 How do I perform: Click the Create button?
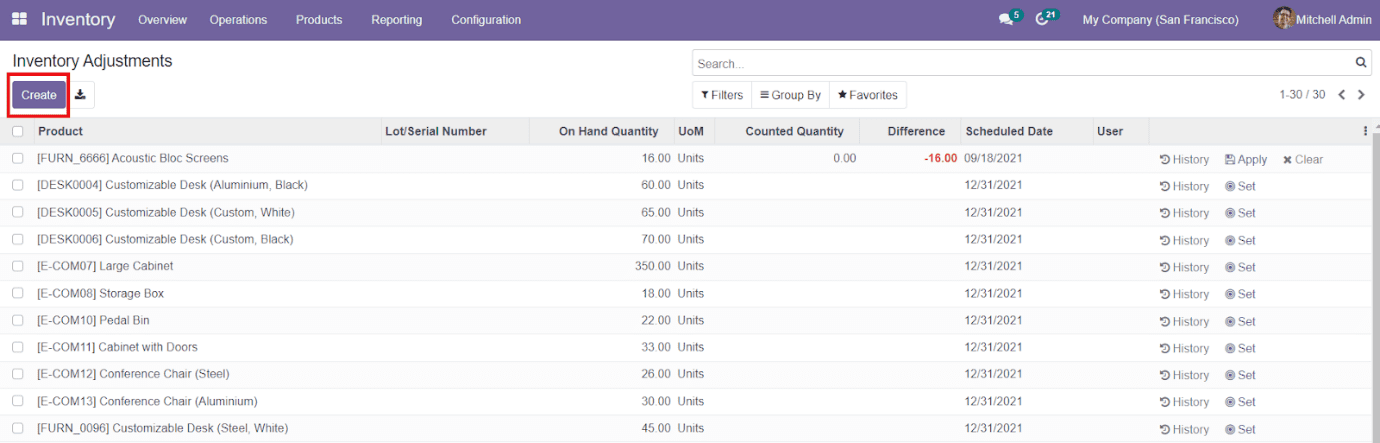click(x=39, y=95)
